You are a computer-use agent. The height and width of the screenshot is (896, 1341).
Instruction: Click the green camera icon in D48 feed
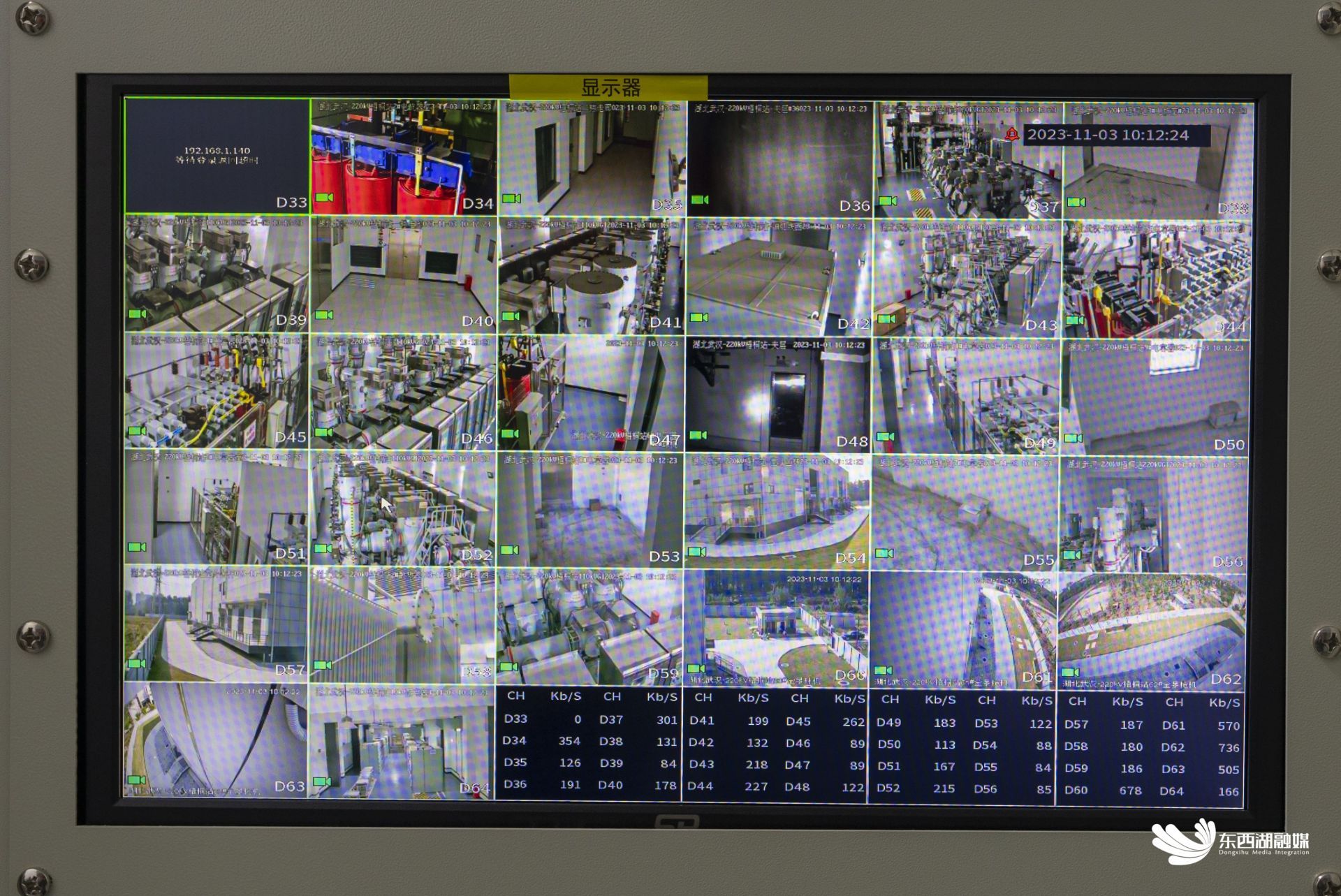click(x=698, y=435)
